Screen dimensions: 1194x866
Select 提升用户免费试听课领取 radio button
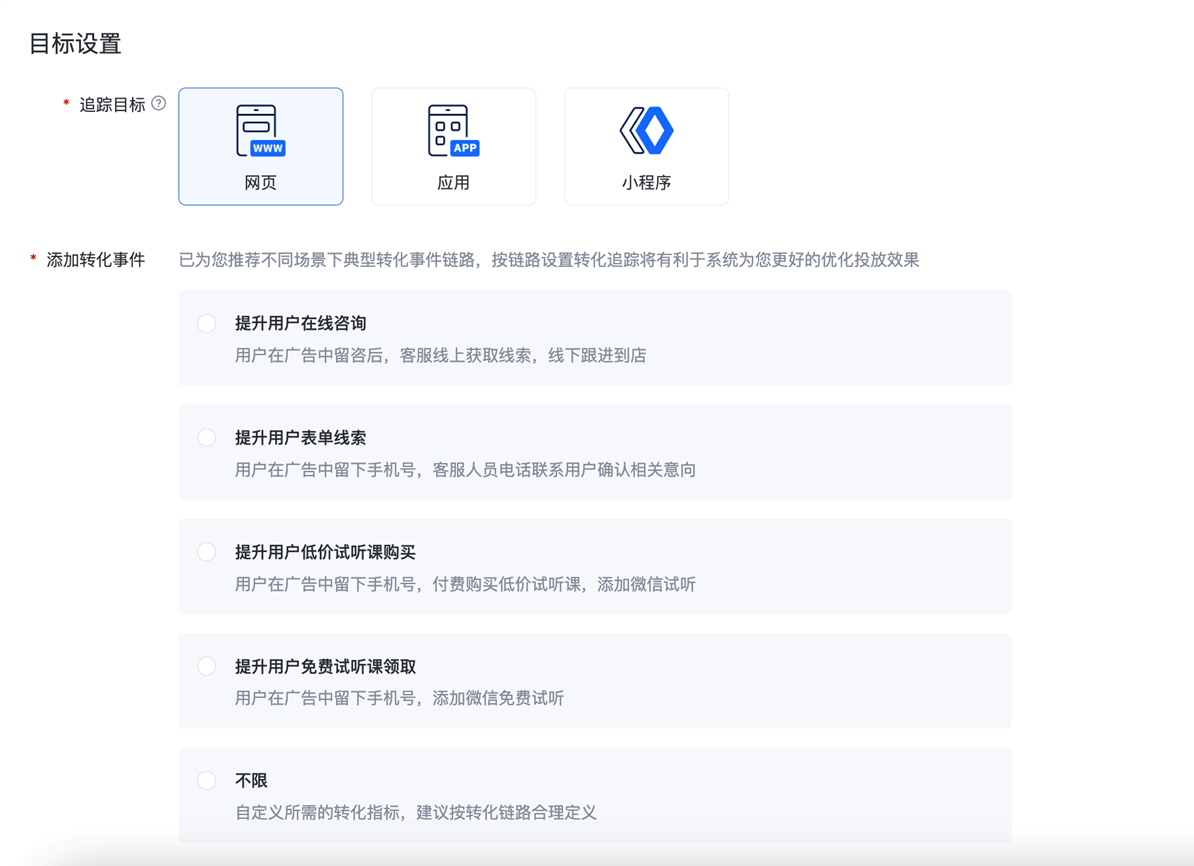[207, 666]
